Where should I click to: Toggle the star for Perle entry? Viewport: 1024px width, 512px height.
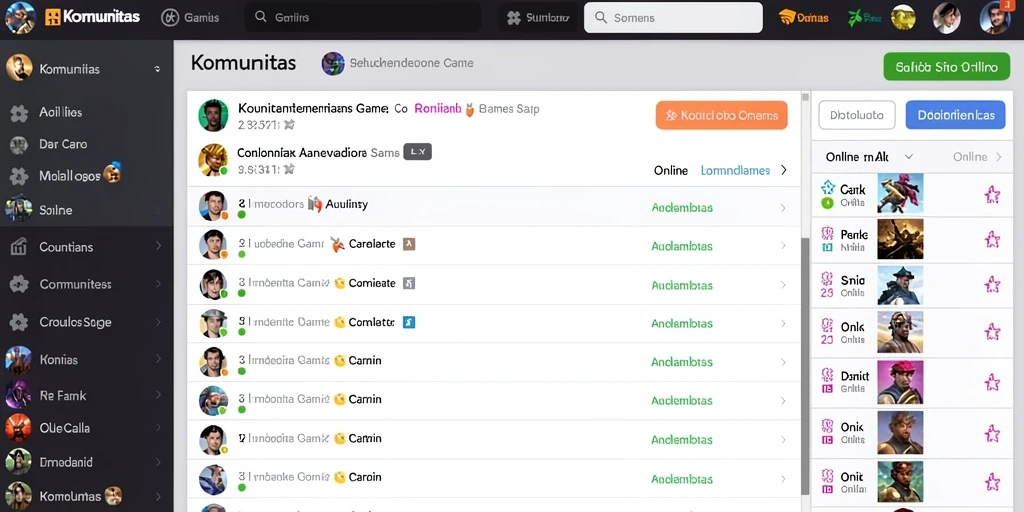tap(992, 240)
